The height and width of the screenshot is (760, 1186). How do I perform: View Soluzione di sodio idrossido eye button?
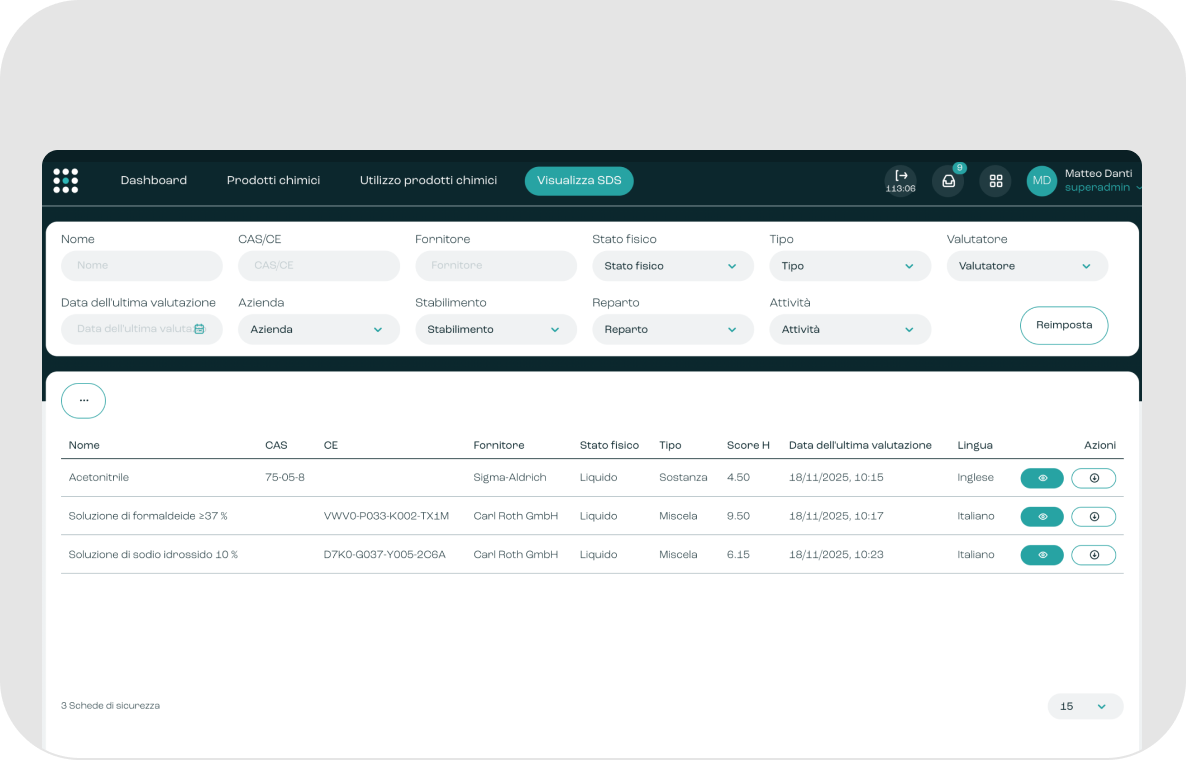(x=1042, y=555)
